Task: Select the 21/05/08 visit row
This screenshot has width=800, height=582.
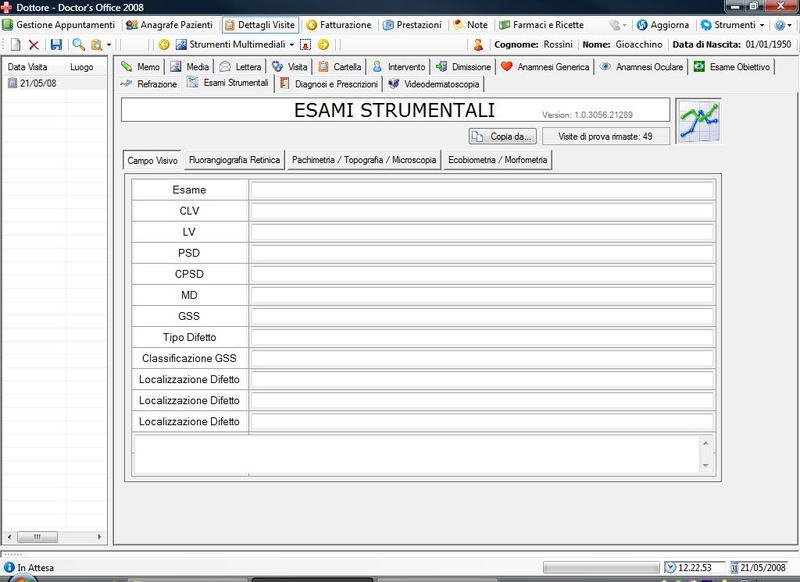Action: (55, 83)
